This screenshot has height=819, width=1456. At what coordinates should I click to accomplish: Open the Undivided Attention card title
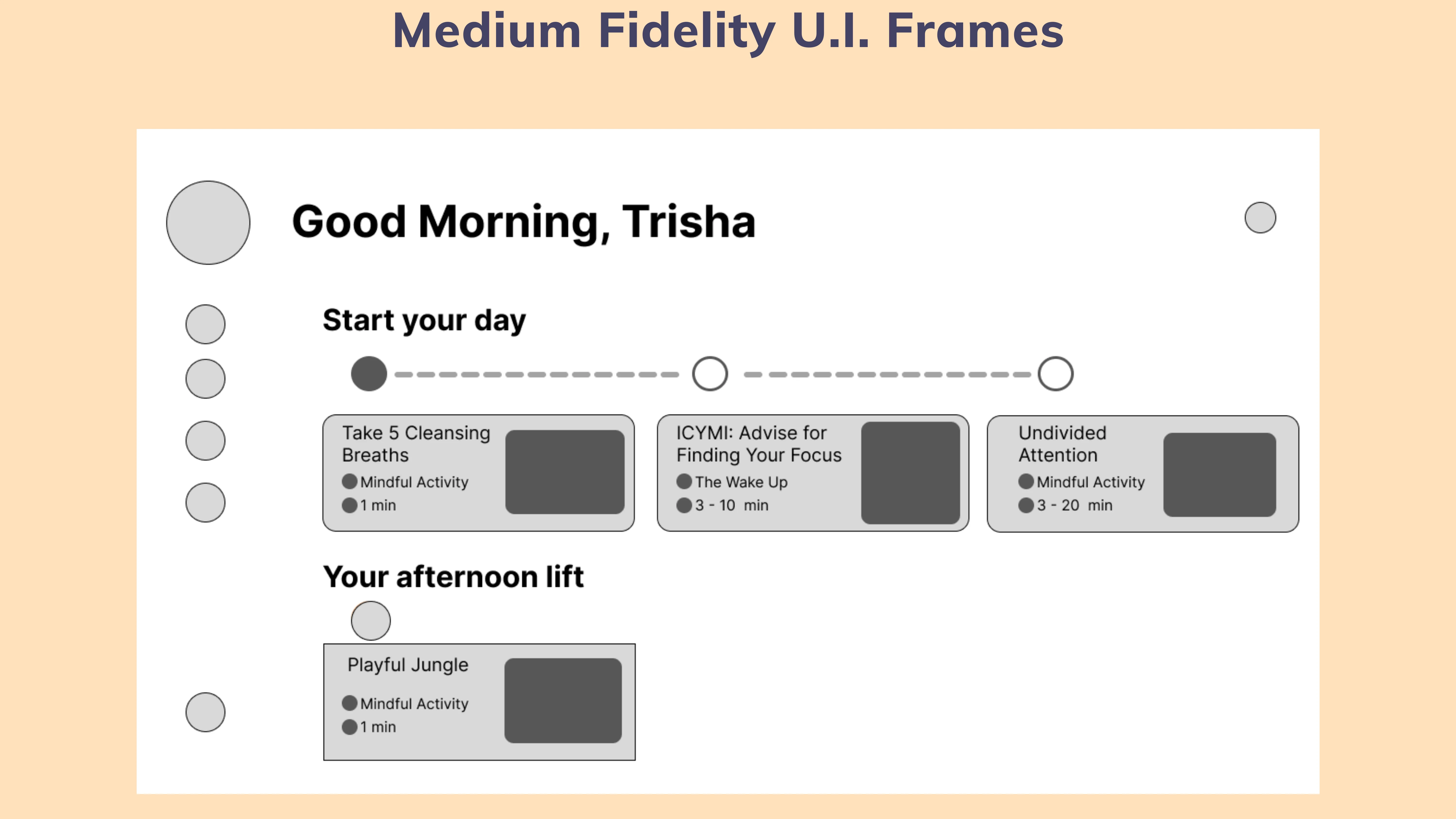point(1062,444)
